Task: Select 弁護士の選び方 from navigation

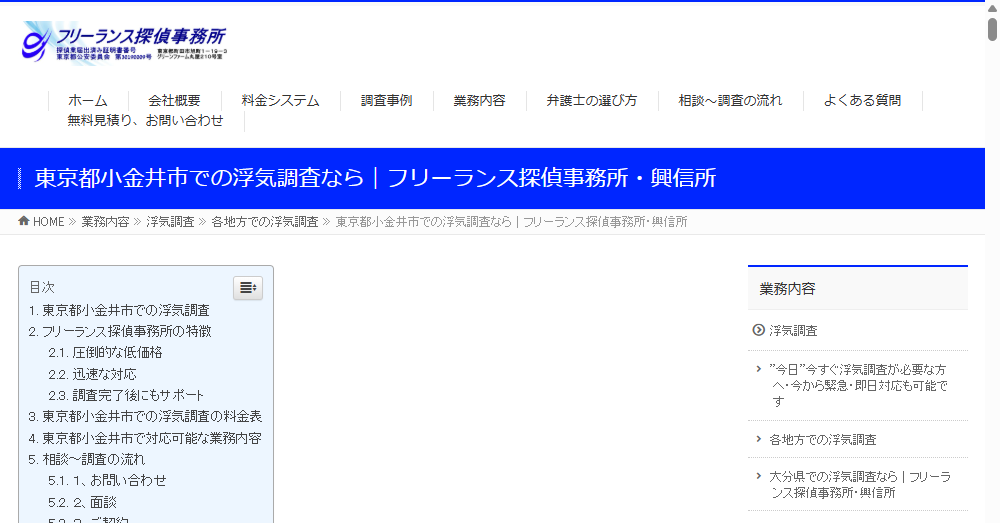Action: pos(591,100)
